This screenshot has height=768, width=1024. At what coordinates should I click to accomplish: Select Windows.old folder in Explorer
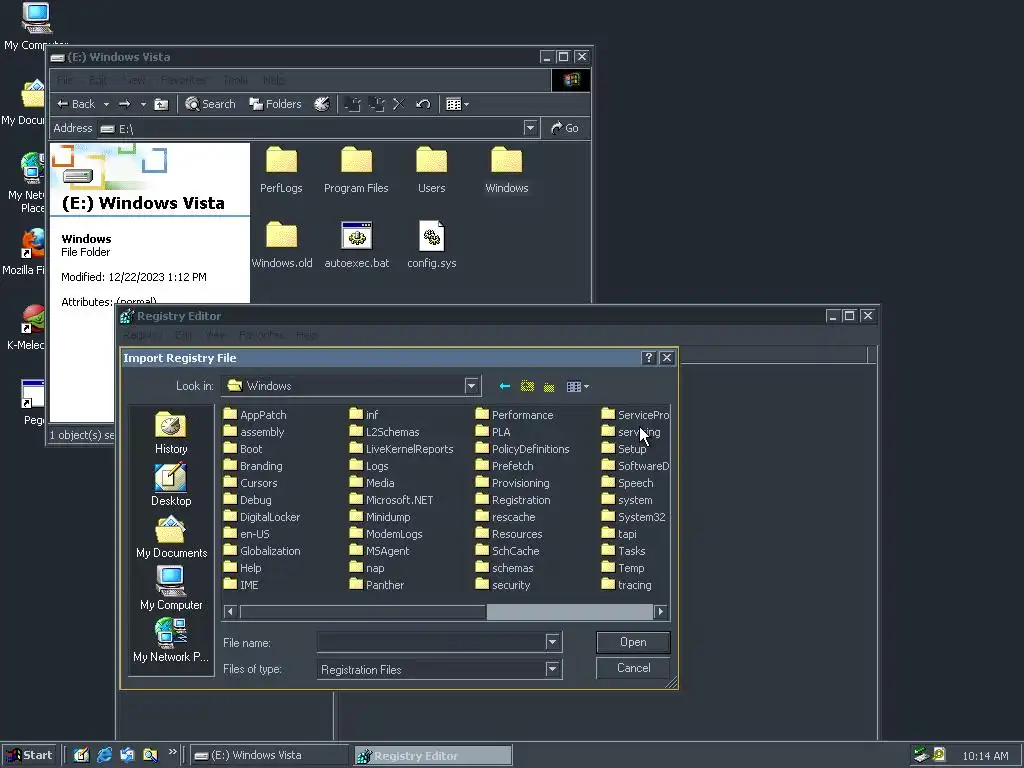pos(281,245)
